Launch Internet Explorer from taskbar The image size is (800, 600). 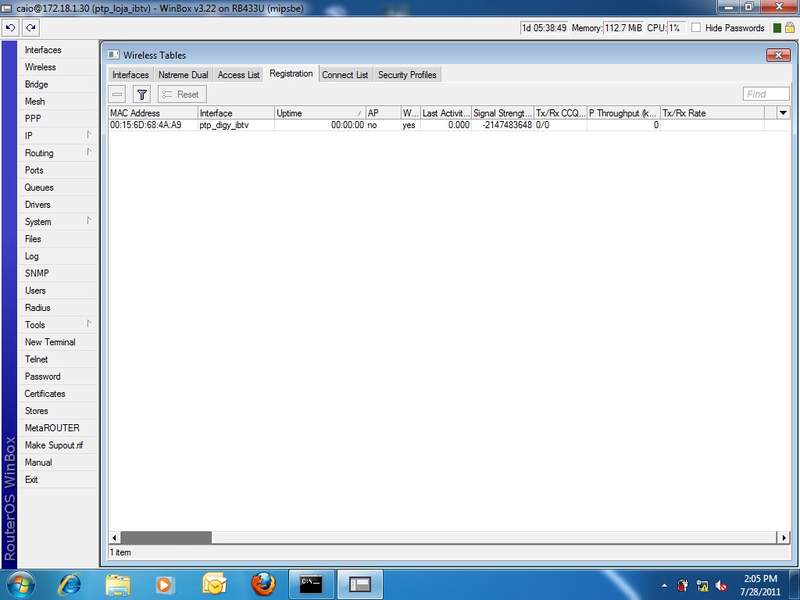tap(69, 585)
